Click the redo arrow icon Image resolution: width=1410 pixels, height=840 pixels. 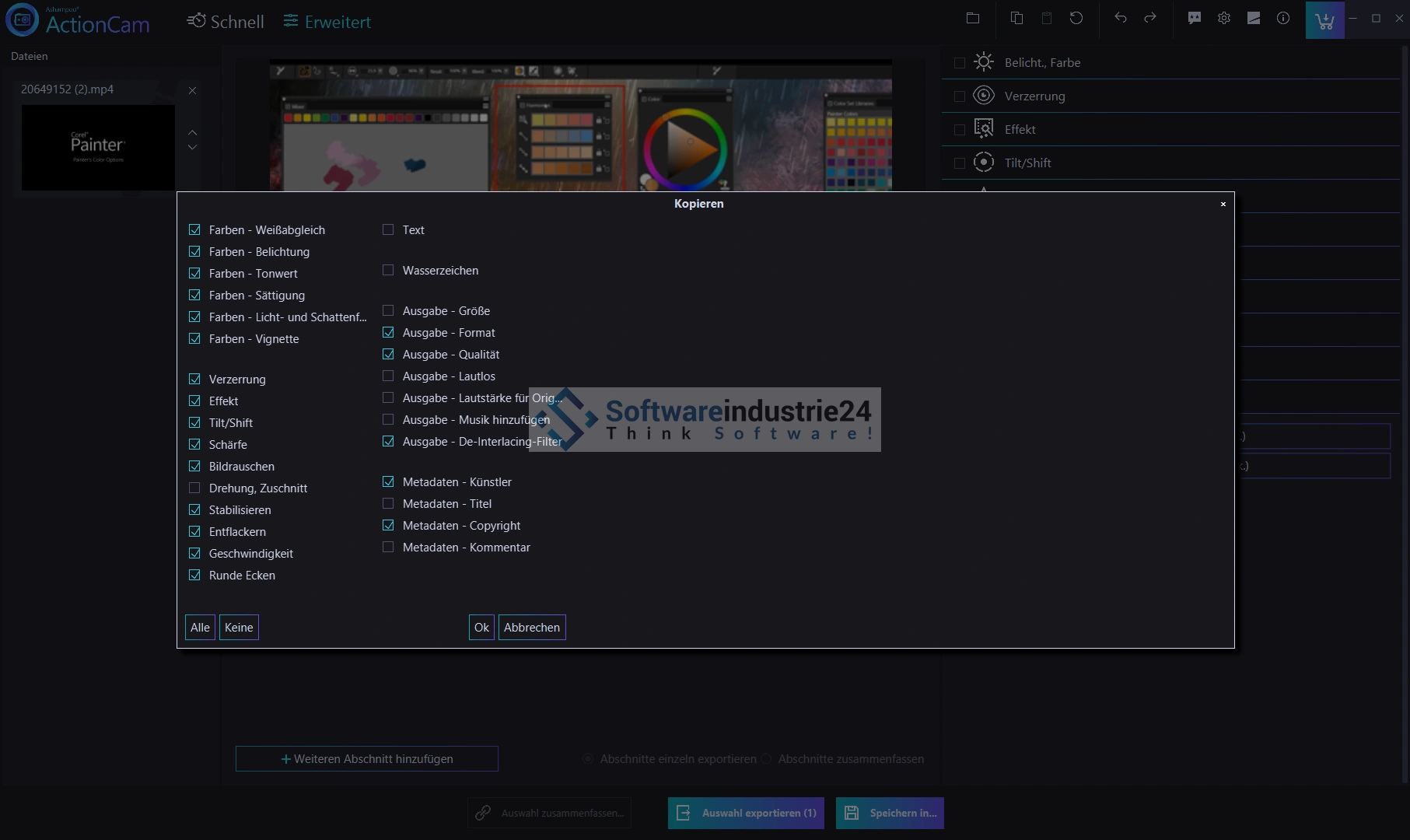(x=1150, y=19)
